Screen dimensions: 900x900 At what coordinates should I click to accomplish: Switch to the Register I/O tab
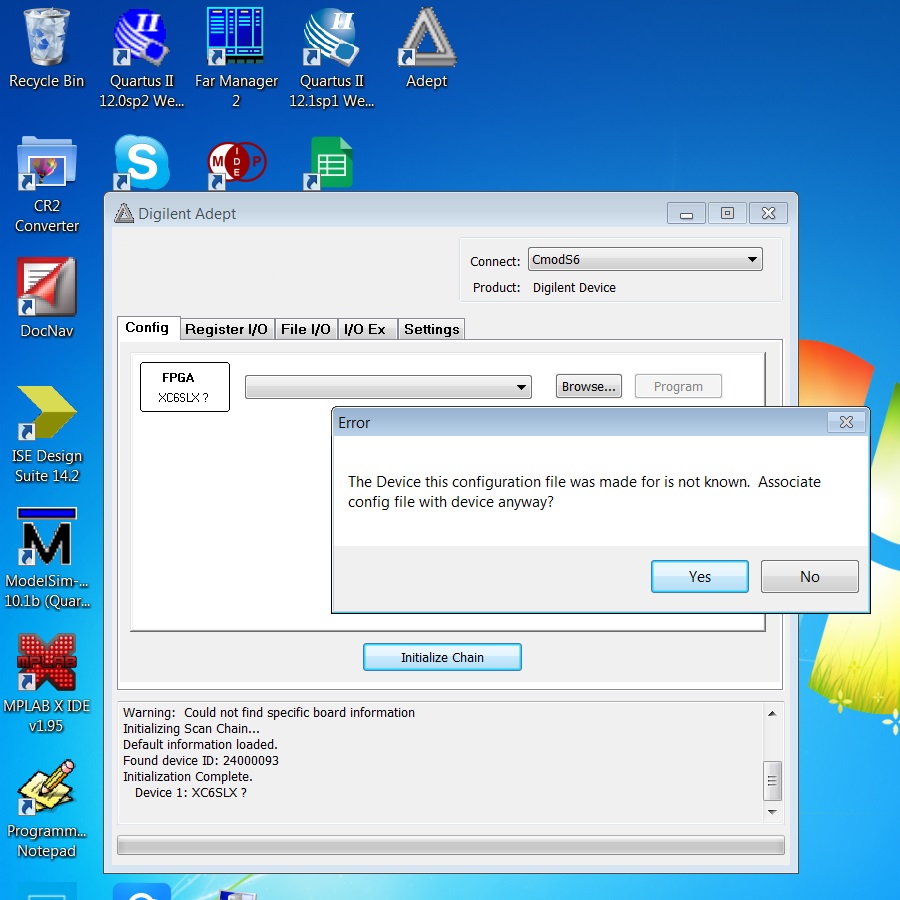point(226,329)
